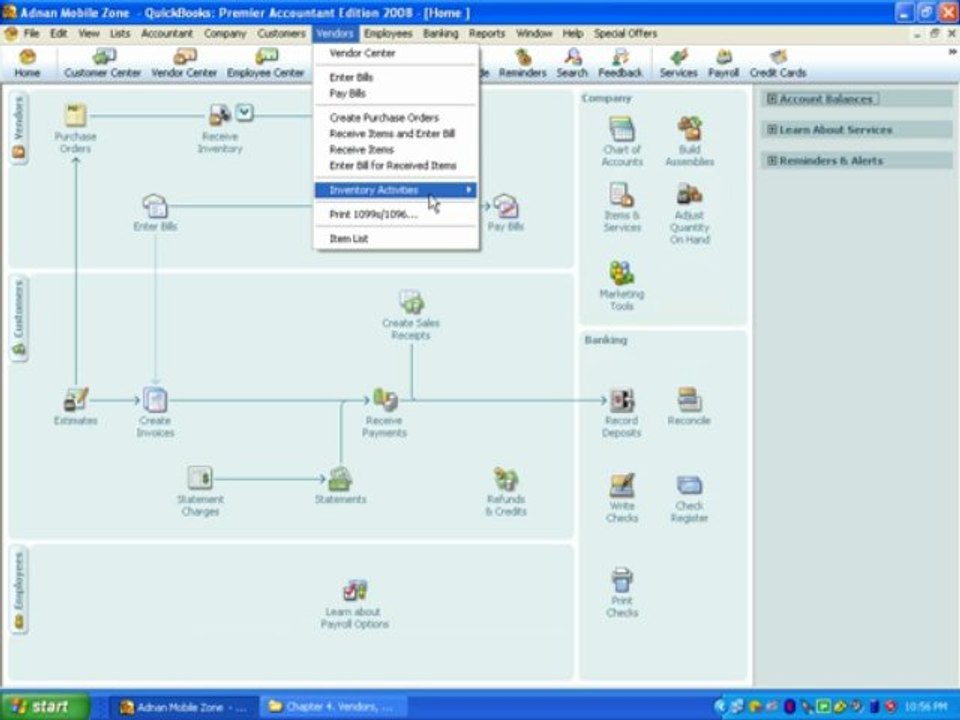960x720 pixels.
Task: Show more toolbar items with the chevron
Action: tap(952, 53)
